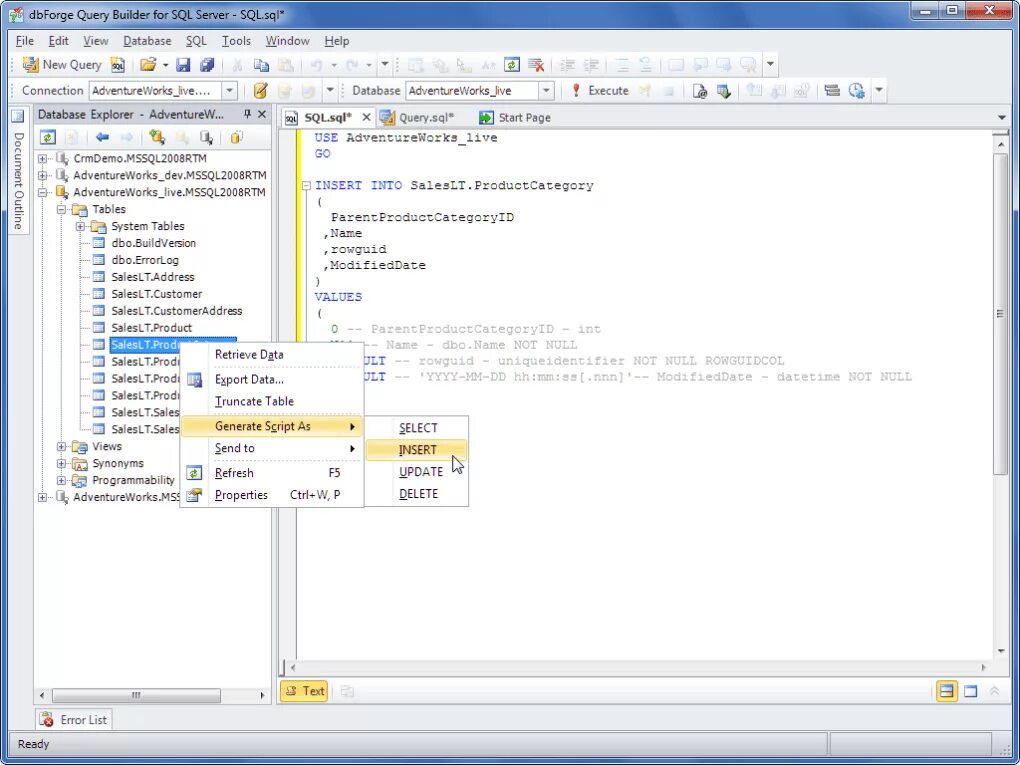The width and height of the screenshot is (1020, 765).
Task: Click the Execute button
Action: tap(599, 90)
